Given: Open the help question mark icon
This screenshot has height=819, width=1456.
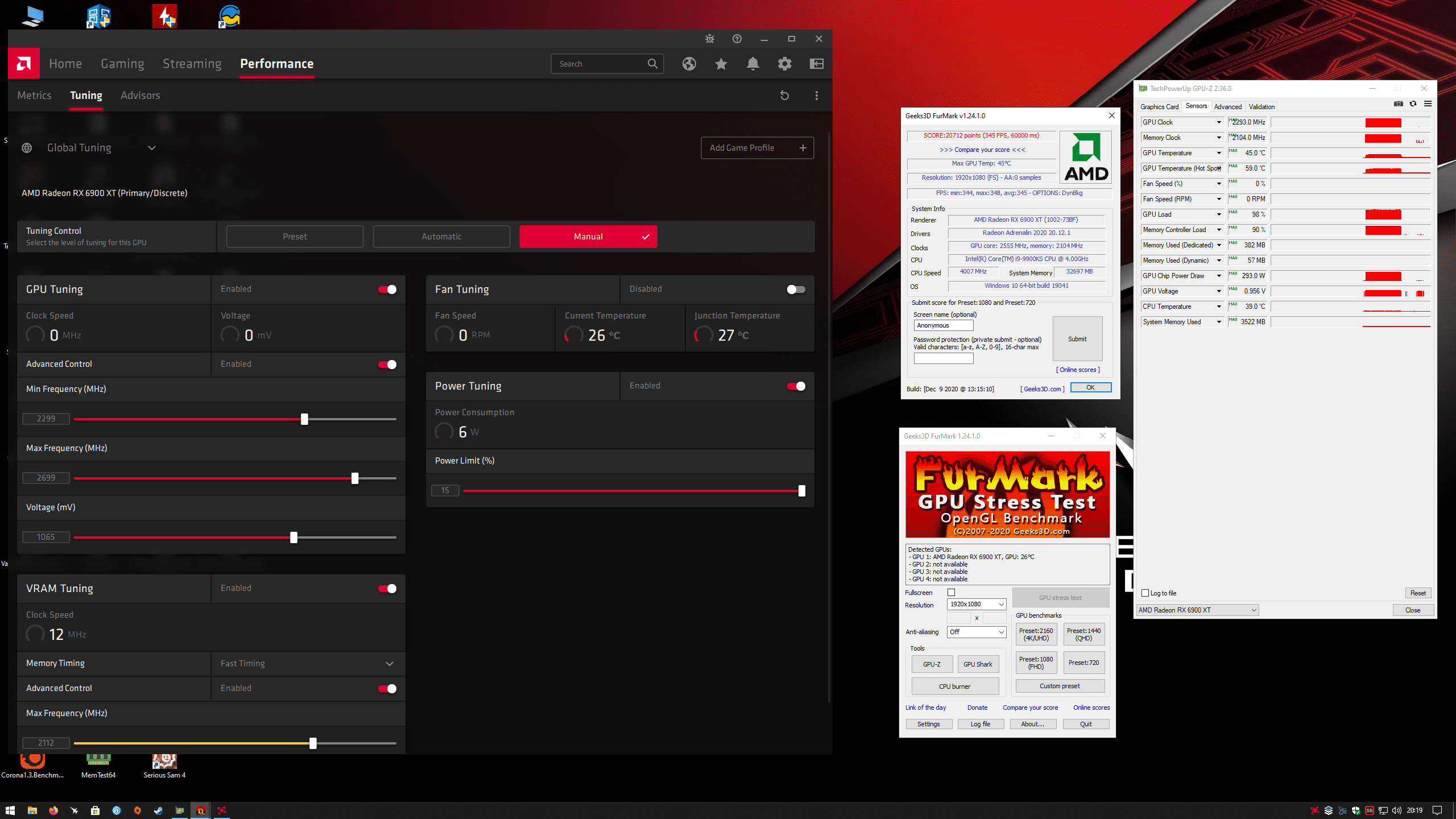Looking at the screenshot, I should [737, 39].
